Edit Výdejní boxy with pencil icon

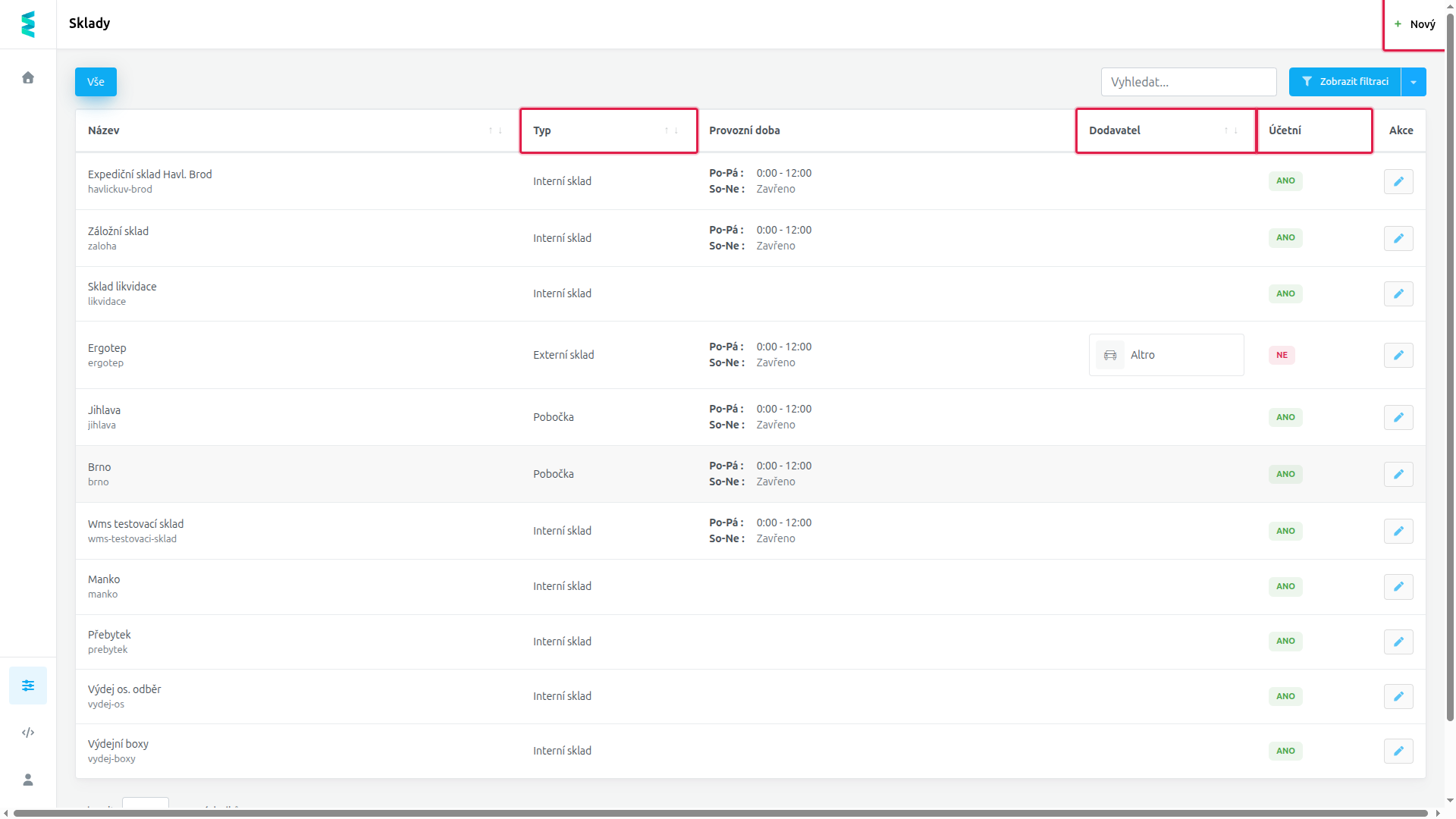[x=1398, y=751]
